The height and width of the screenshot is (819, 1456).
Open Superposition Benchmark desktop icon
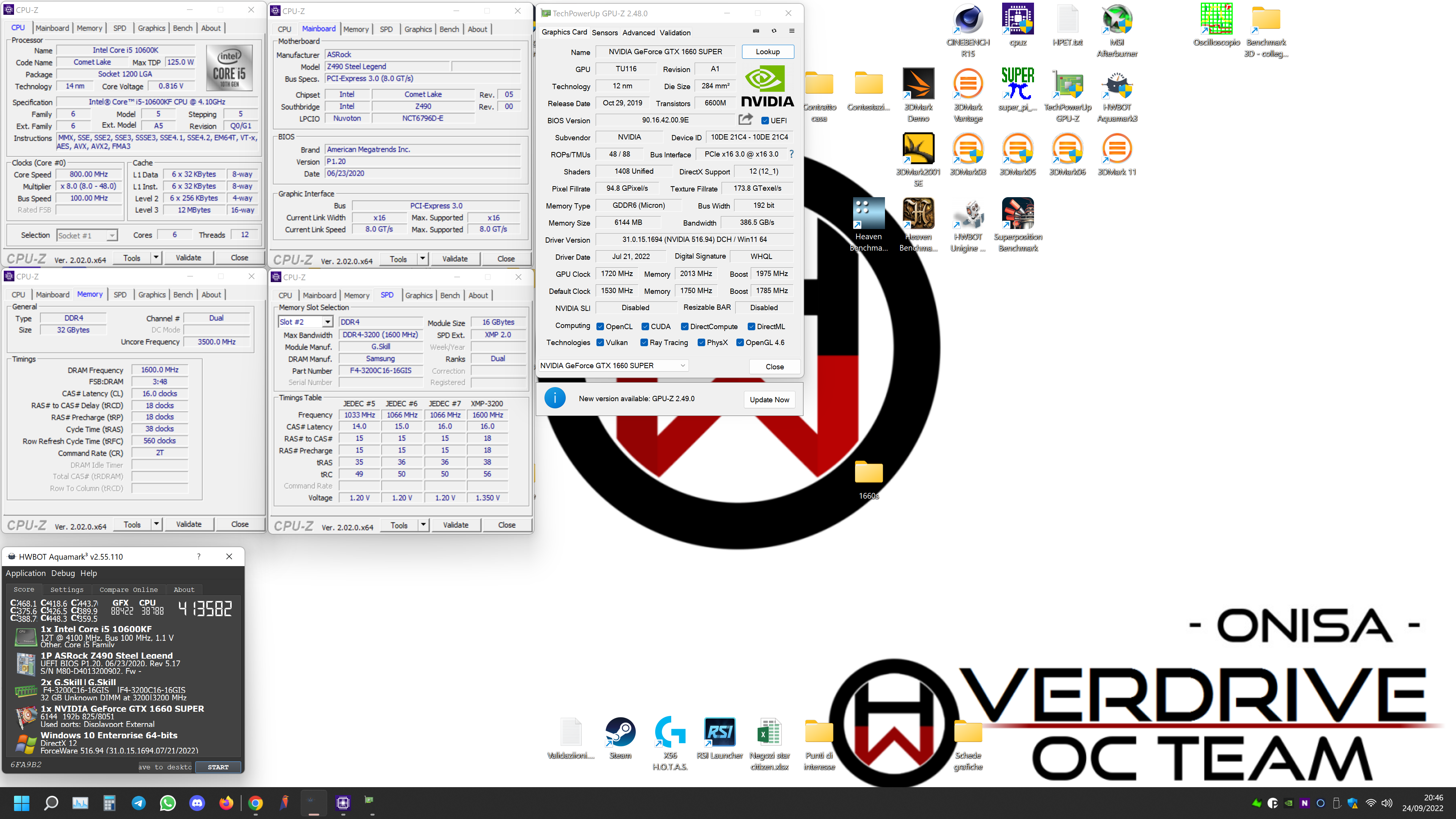(1017, 225)
